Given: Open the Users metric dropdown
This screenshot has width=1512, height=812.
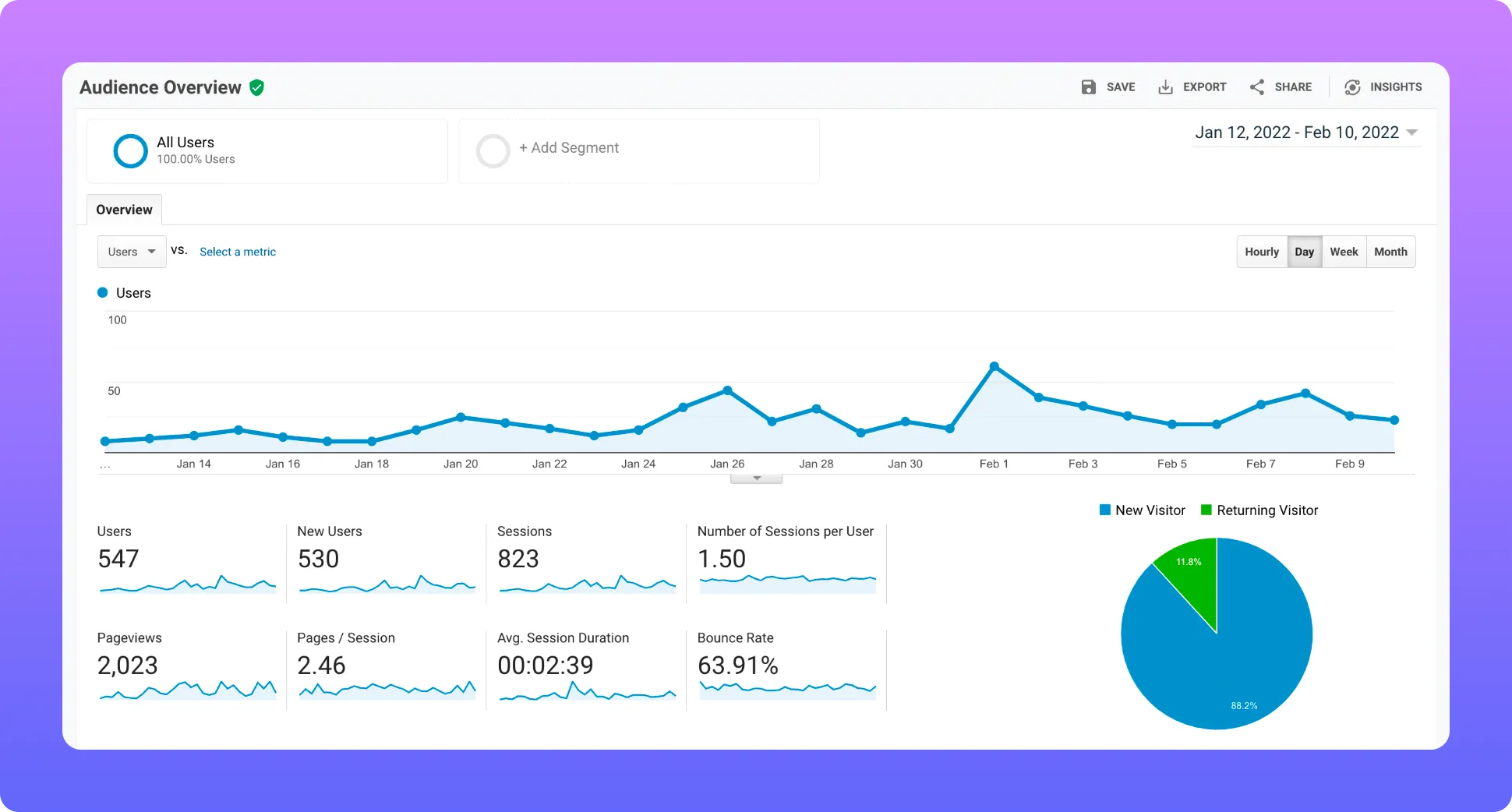Looking at the screenshot, I should tap(132, 252).
